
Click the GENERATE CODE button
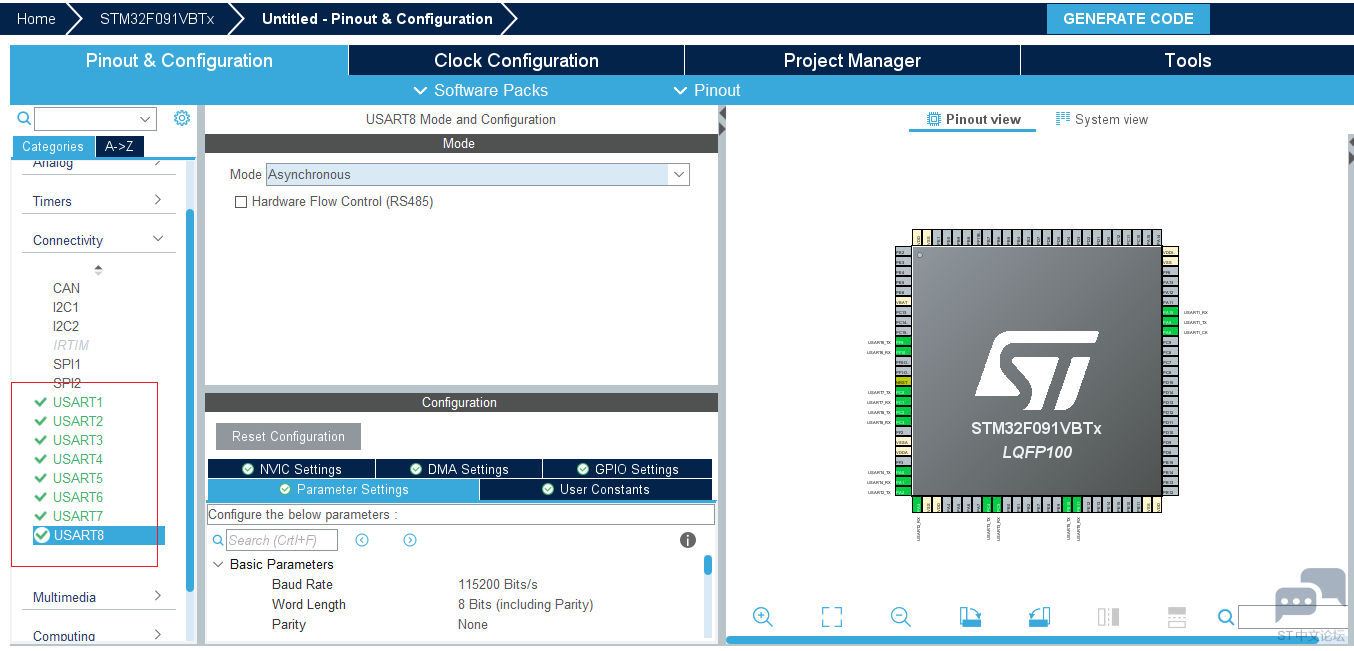[x=1127, y=19]
